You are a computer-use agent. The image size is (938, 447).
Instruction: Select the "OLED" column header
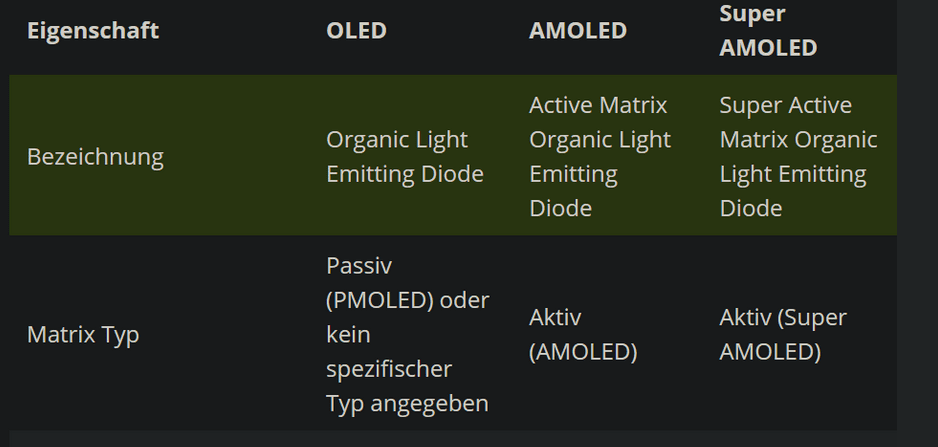(356, 31)
